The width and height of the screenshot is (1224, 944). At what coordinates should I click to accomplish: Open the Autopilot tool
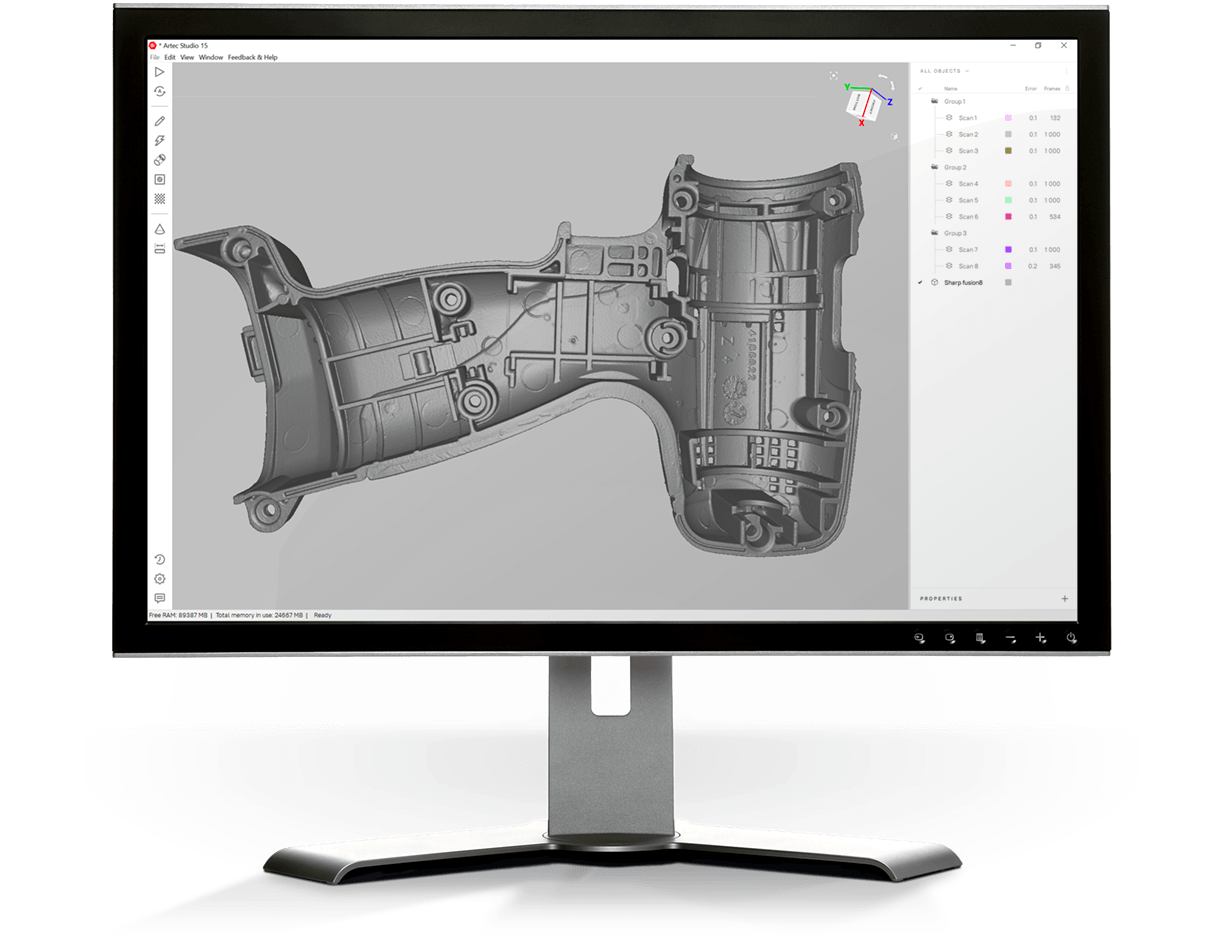pyautogui.click(x=159, y=92)
